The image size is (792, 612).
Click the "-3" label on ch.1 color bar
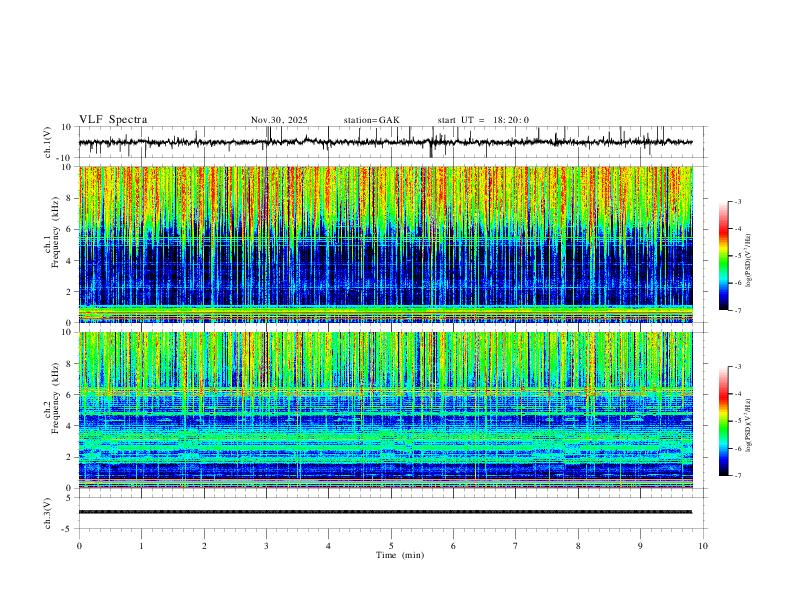coord(738,201)
